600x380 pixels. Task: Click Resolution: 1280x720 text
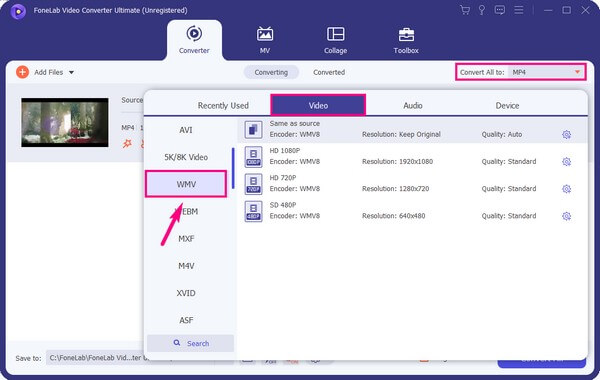click(x=395, y=189)
